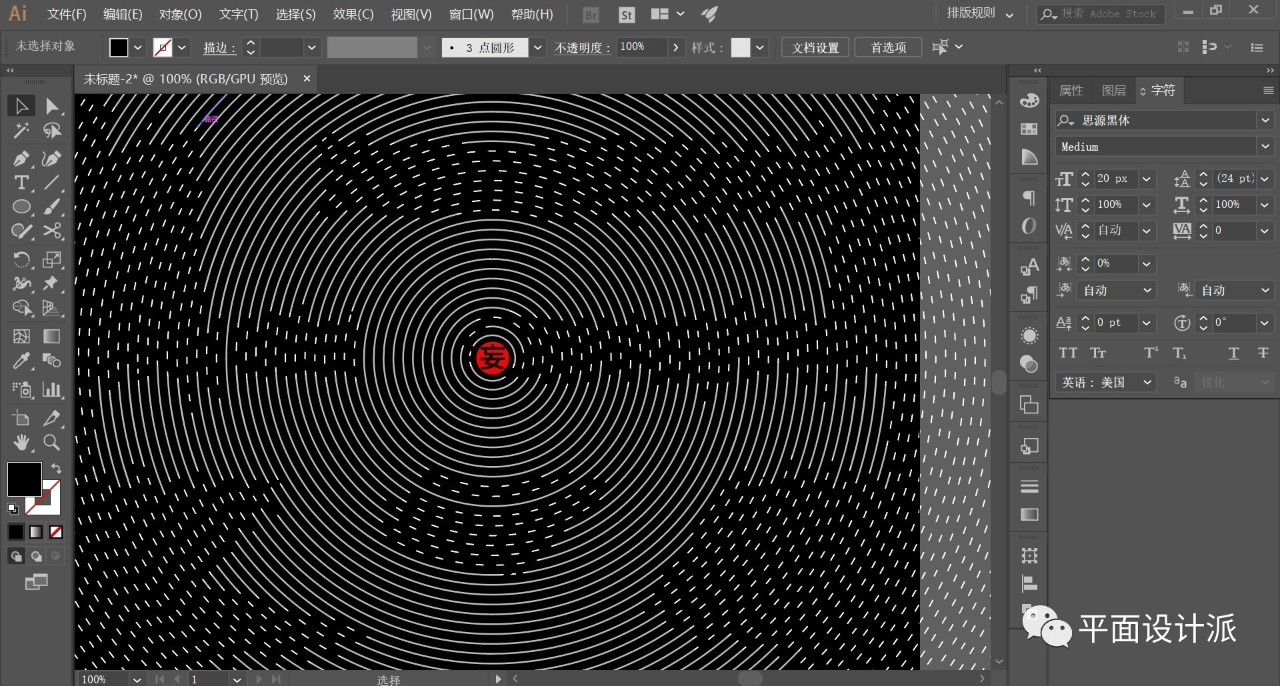Select the Type tool
Image resolution: width=1280 pixels, height=686 pixels.
coord(21,183)
